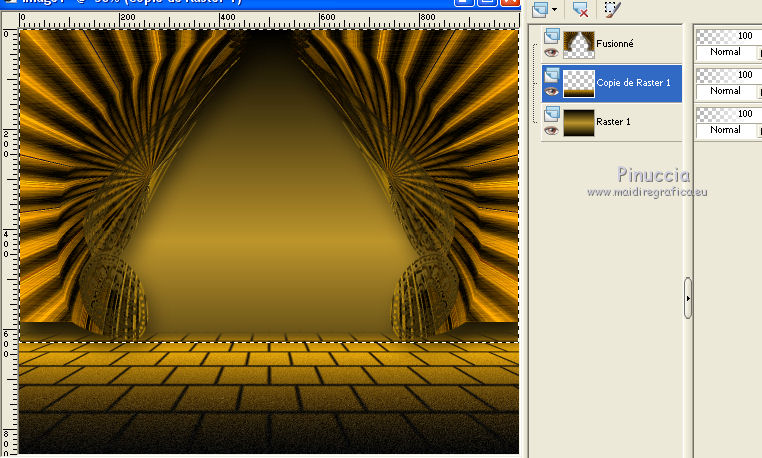Screen dimensions: 762x458
Task: Hide the Raster 1 layer via its eye
Action: coord(551,130)
